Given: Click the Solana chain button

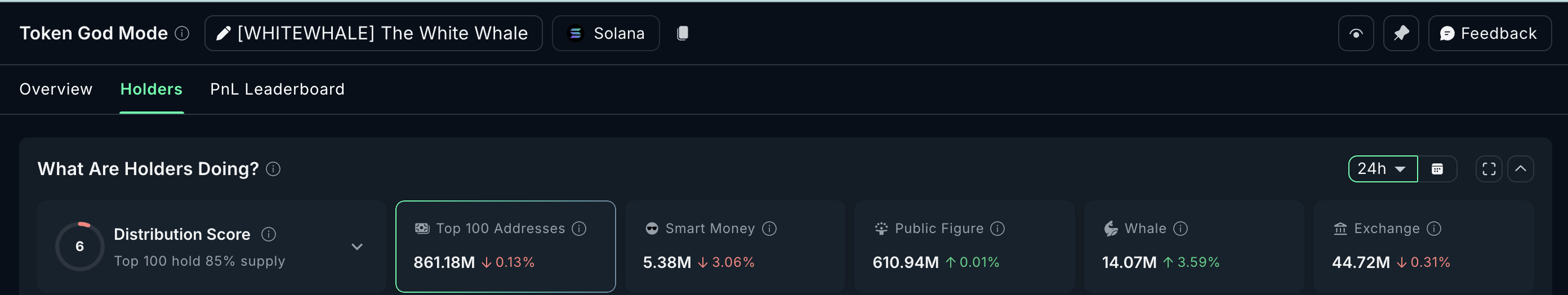Looking at the screenshot, I should 605,33.
